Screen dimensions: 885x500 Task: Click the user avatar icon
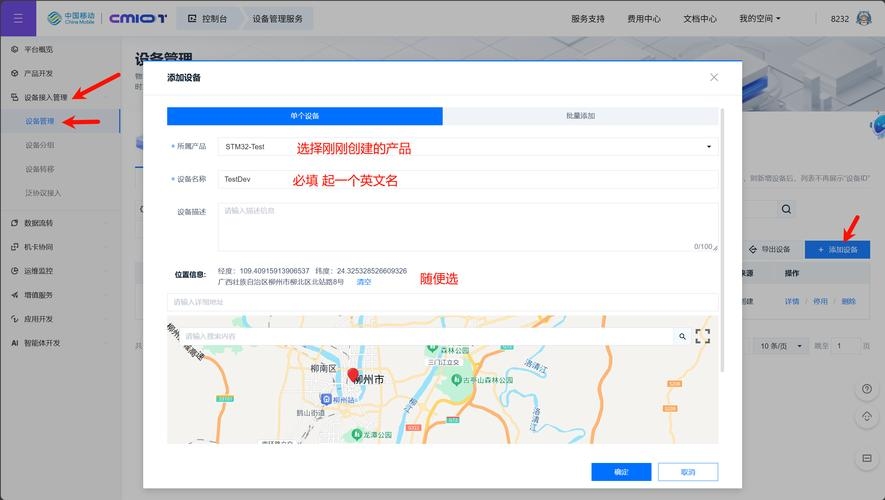[864, 19]
